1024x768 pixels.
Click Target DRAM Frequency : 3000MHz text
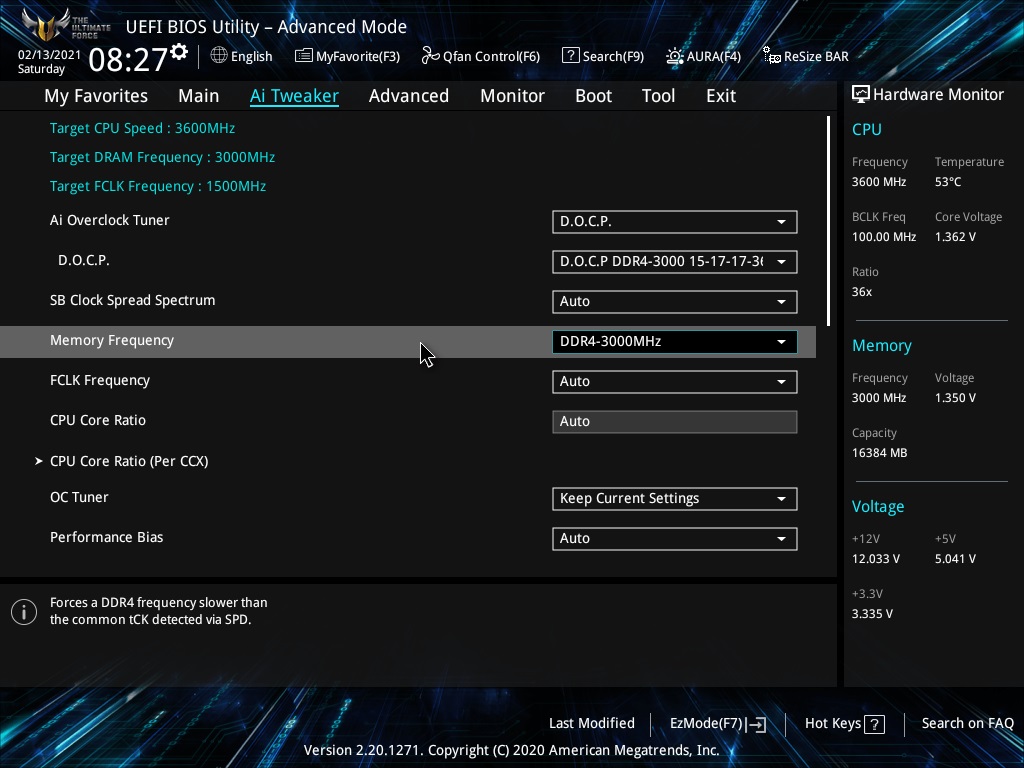pos(163,157)
